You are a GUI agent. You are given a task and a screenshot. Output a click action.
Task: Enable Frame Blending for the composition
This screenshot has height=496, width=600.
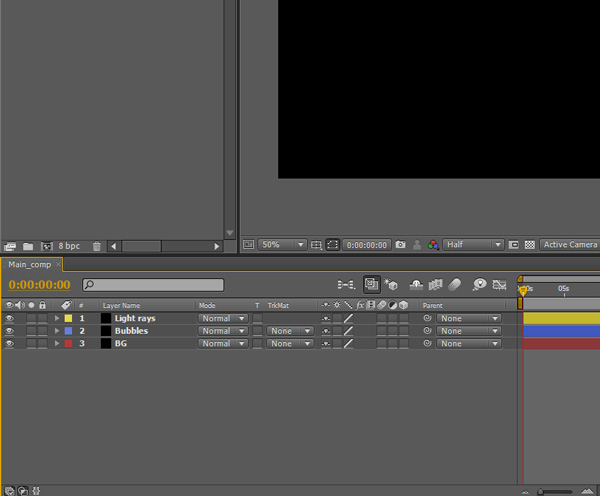[435, 284]
